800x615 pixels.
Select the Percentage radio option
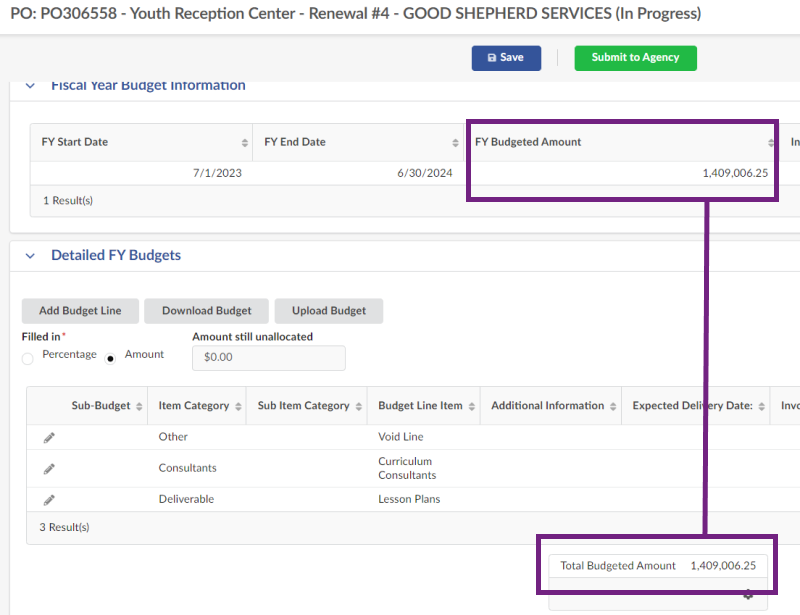(28, 358)
